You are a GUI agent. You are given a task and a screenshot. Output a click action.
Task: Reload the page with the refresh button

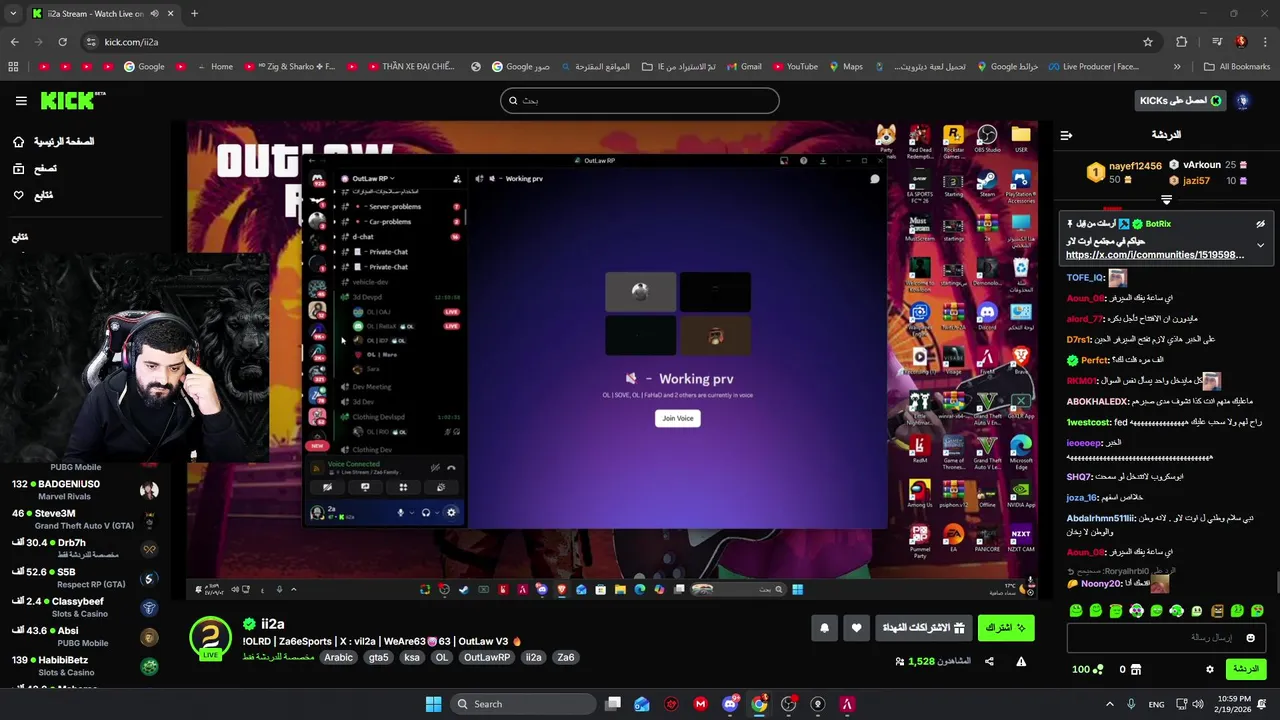(62, 42)
